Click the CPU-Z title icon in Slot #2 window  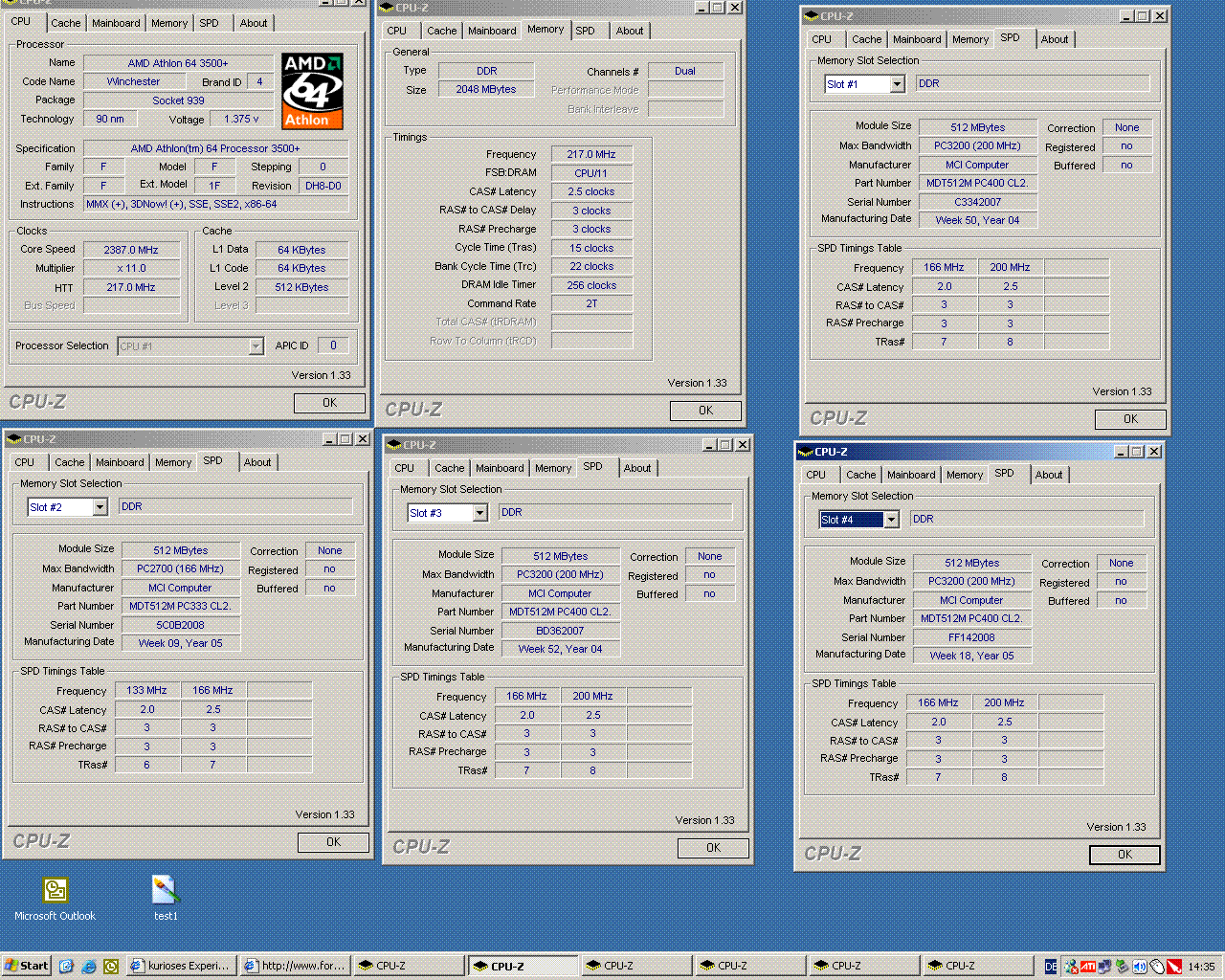pyautogui.click(x=14, y=439)
